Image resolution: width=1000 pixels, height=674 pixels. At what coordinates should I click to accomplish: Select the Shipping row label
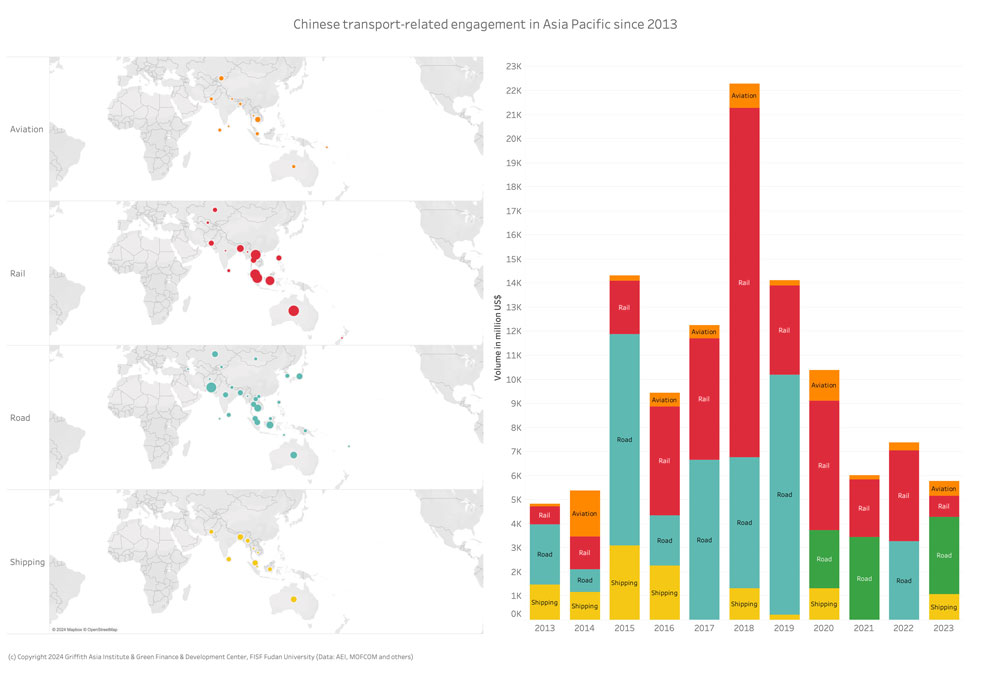point(27,562)
